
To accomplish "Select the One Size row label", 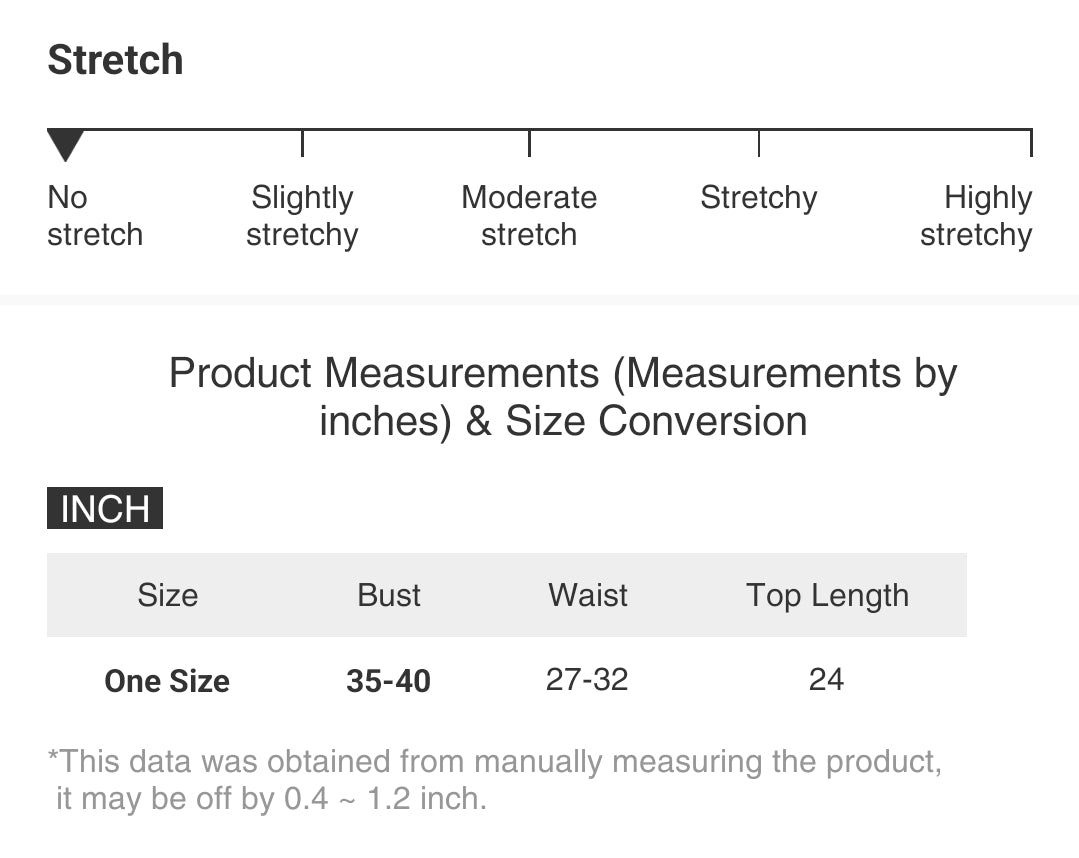I will coord(167,681).
